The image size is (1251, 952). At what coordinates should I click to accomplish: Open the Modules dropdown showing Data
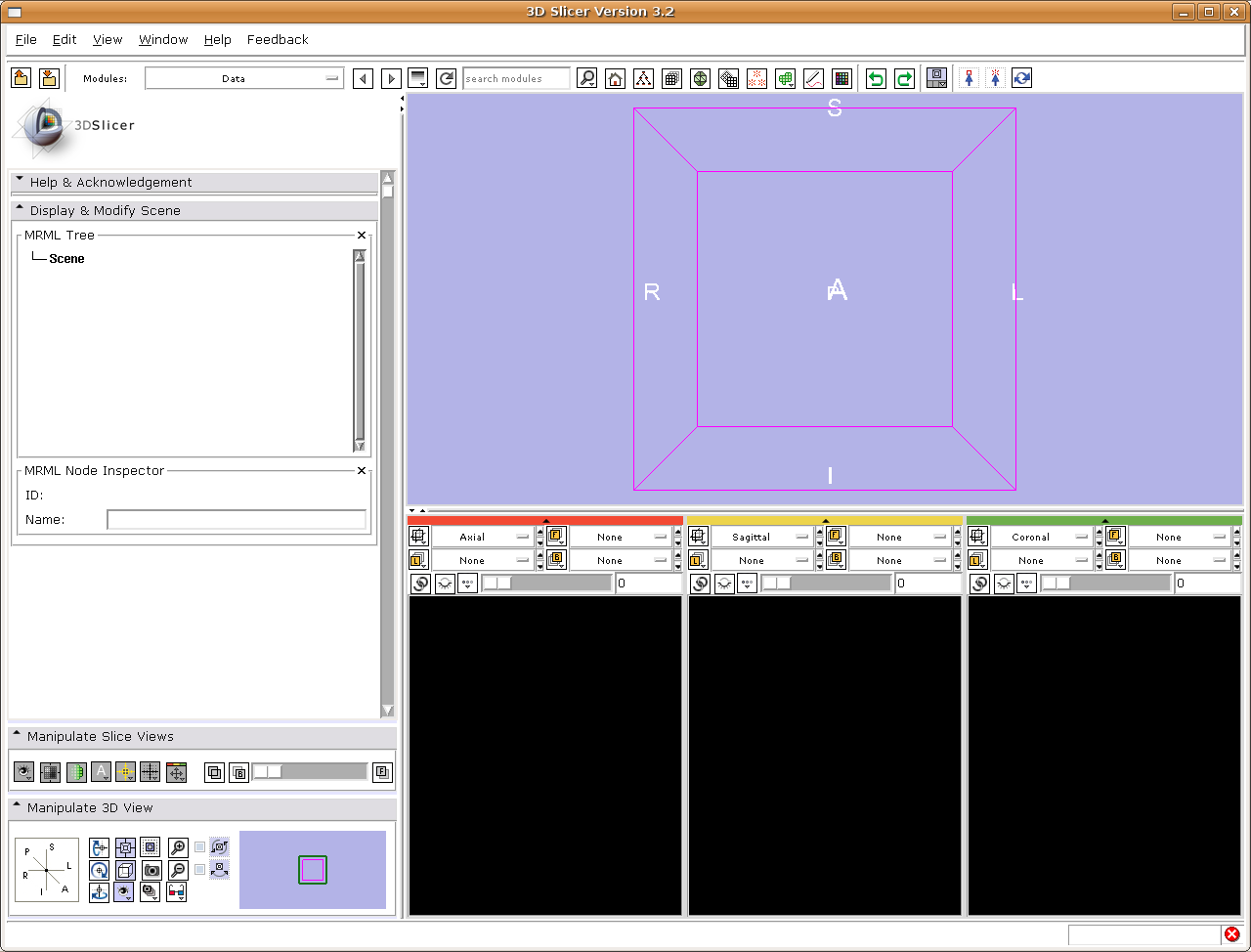point(244,78)
